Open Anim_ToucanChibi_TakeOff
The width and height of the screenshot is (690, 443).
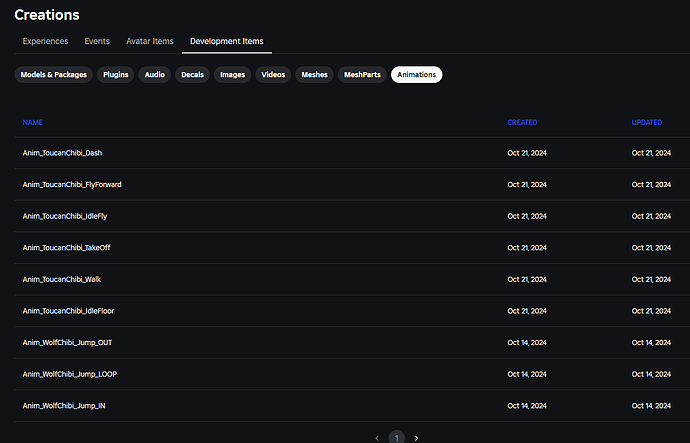[x=66, y=248]
